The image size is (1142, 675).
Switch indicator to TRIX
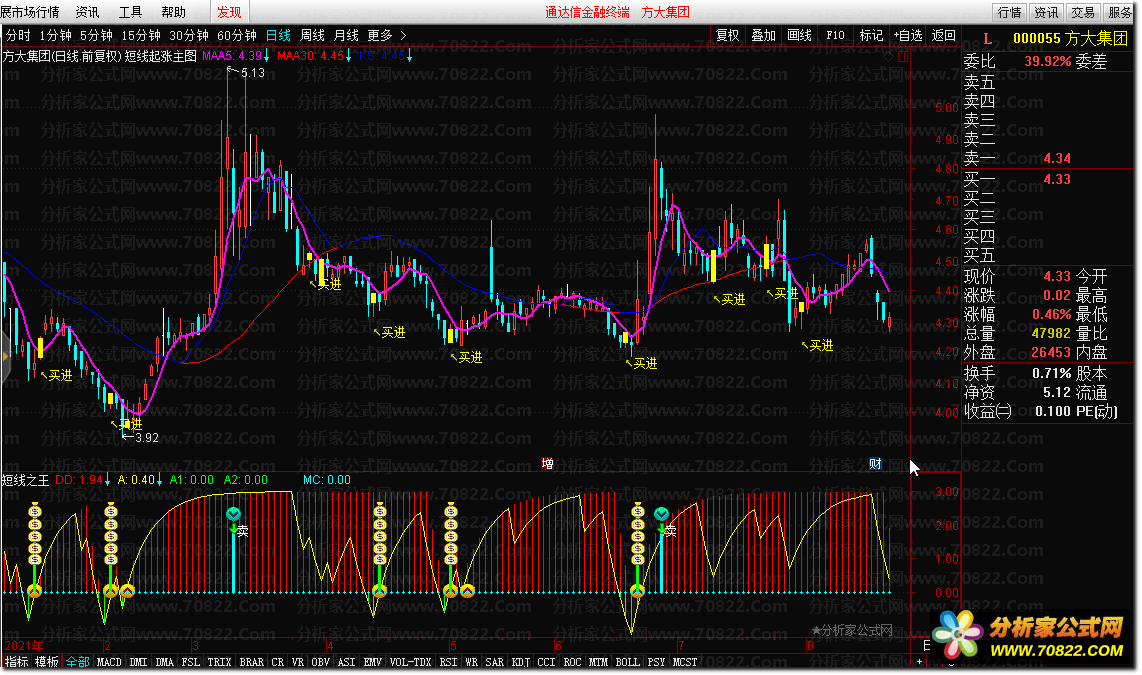tap(219, 662)
